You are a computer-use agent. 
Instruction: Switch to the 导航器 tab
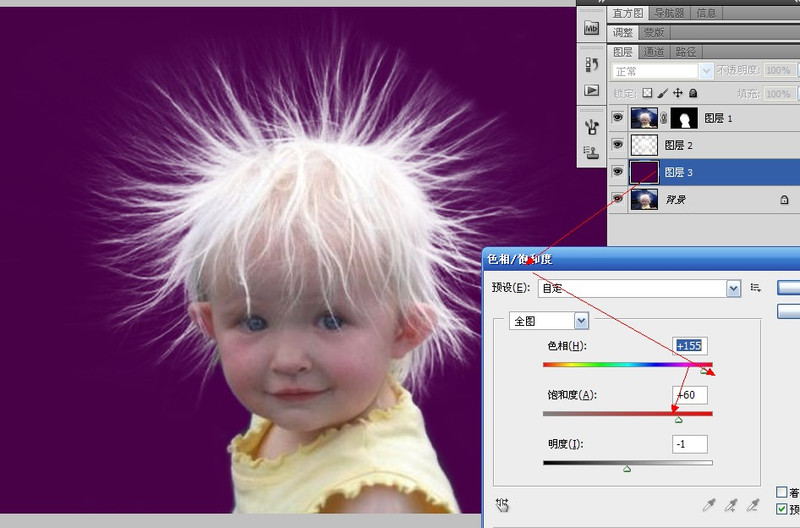tap(668, 13)
